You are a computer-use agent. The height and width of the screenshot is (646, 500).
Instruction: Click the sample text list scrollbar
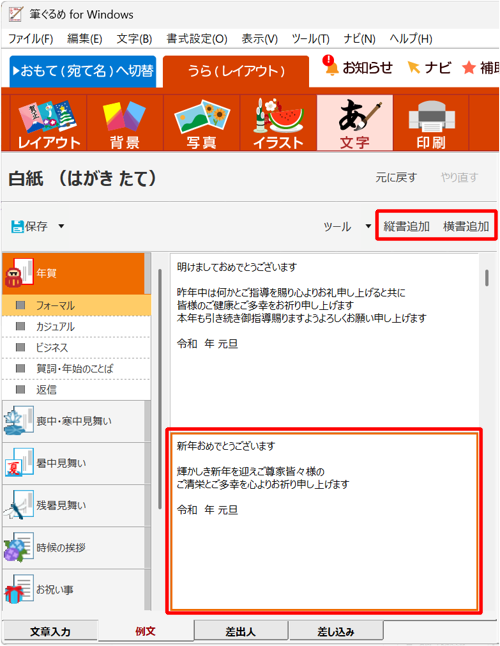487,278
